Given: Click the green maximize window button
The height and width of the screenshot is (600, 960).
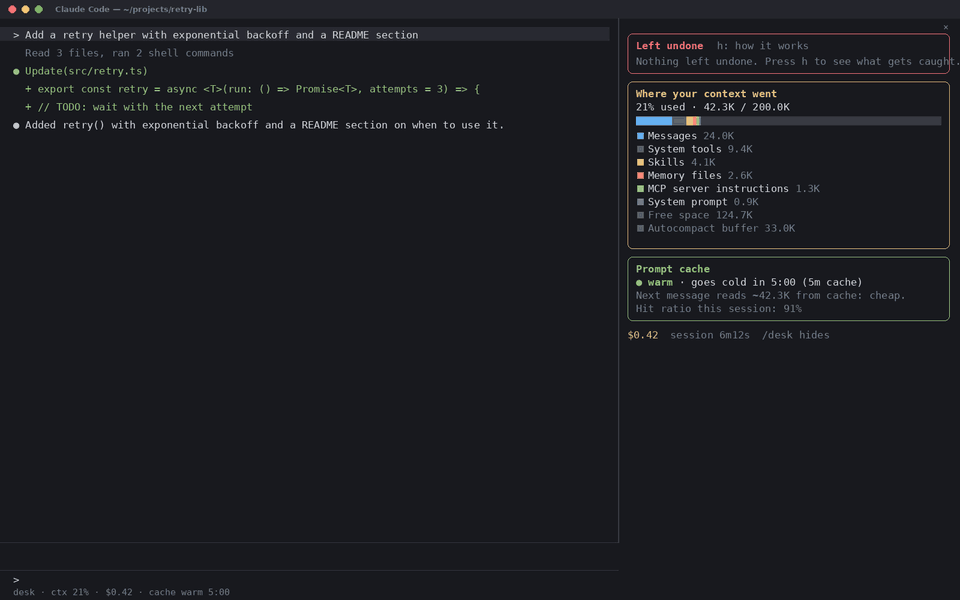Looking at the screenshot, I should 39,9.
